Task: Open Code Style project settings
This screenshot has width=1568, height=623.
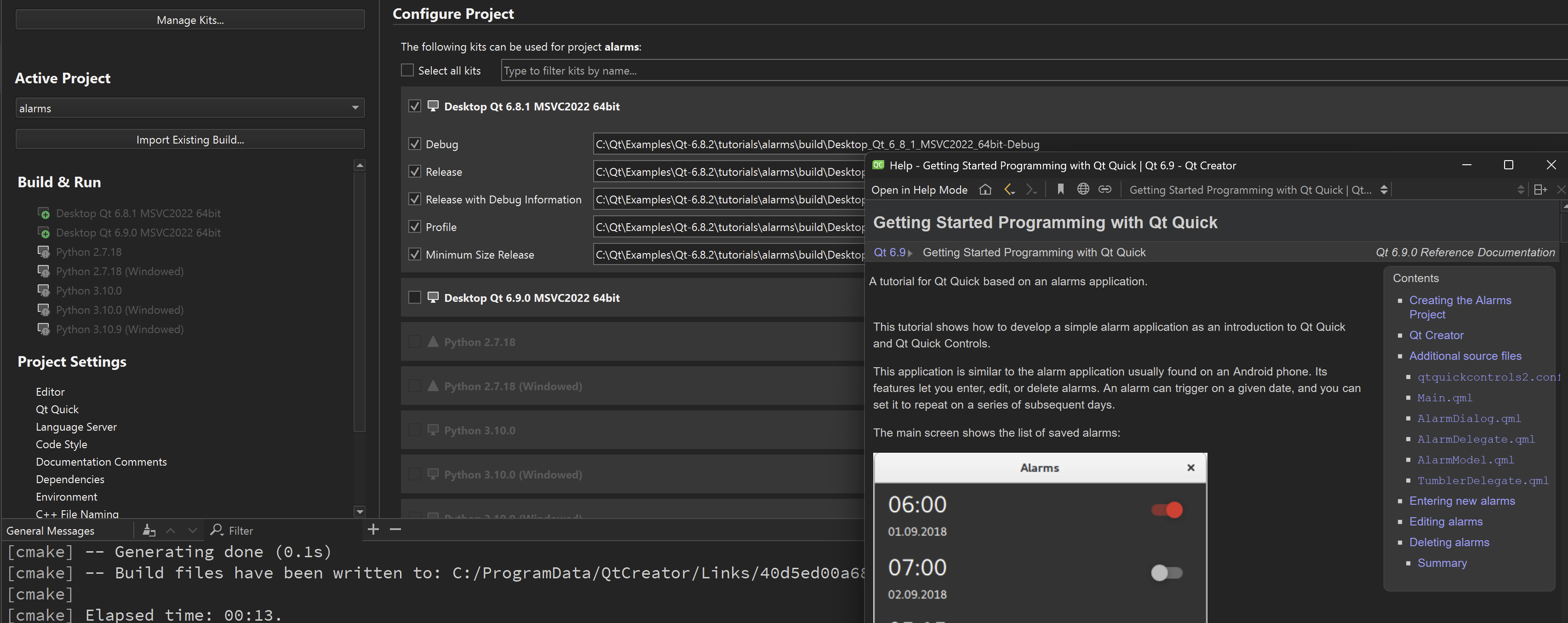Action: pyautogui.click(x=61, y=444)
